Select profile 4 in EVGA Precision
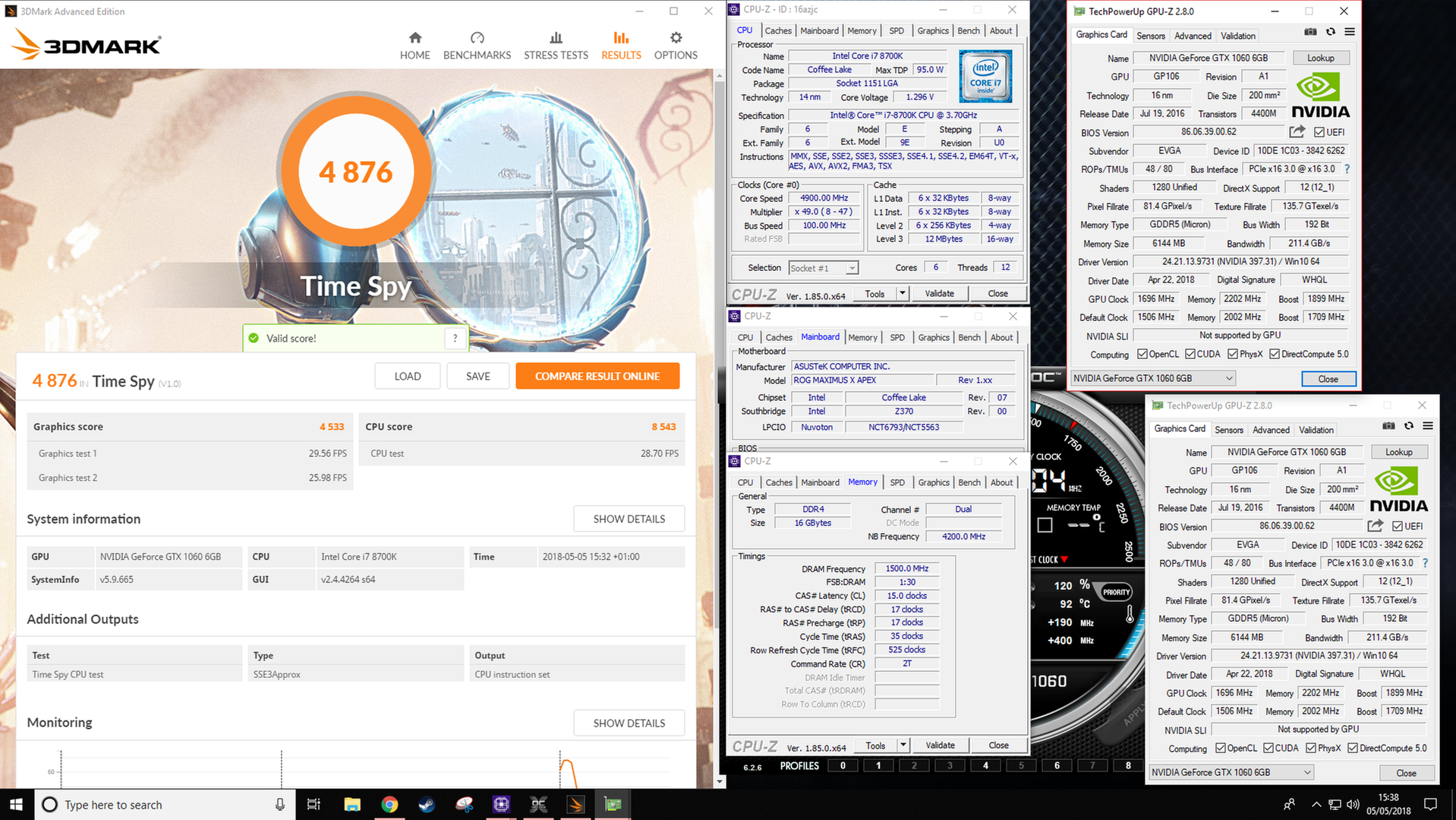The height and width of the screenshot is (820, 1456). (x=985, y=765)
